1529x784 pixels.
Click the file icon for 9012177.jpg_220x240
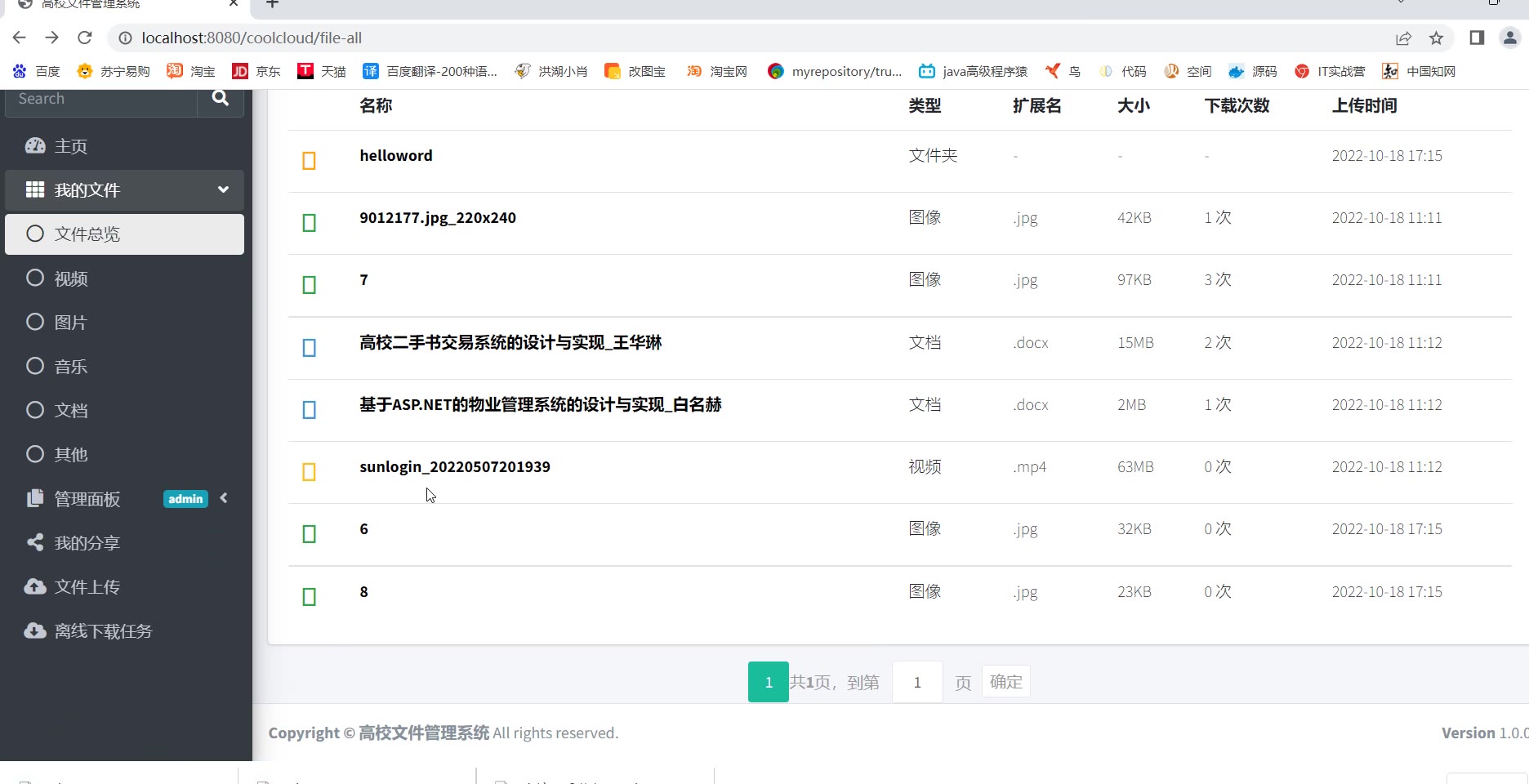click(310, 223)
